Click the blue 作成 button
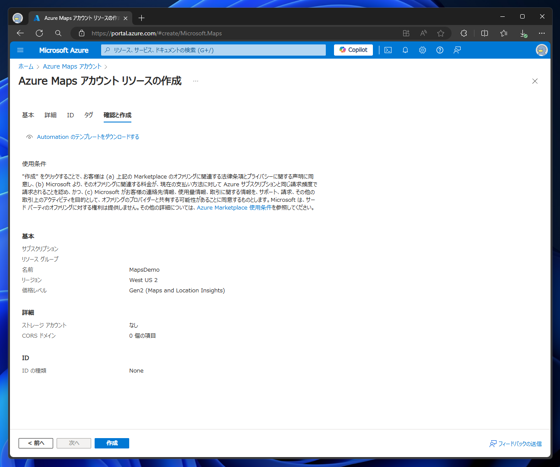 112,443
